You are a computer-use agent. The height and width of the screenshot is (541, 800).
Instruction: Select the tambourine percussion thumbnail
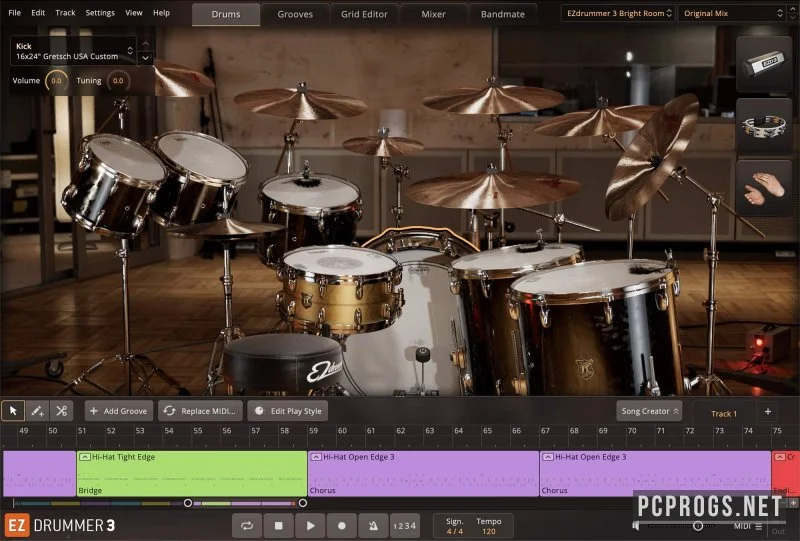click(x=764, y=127)
